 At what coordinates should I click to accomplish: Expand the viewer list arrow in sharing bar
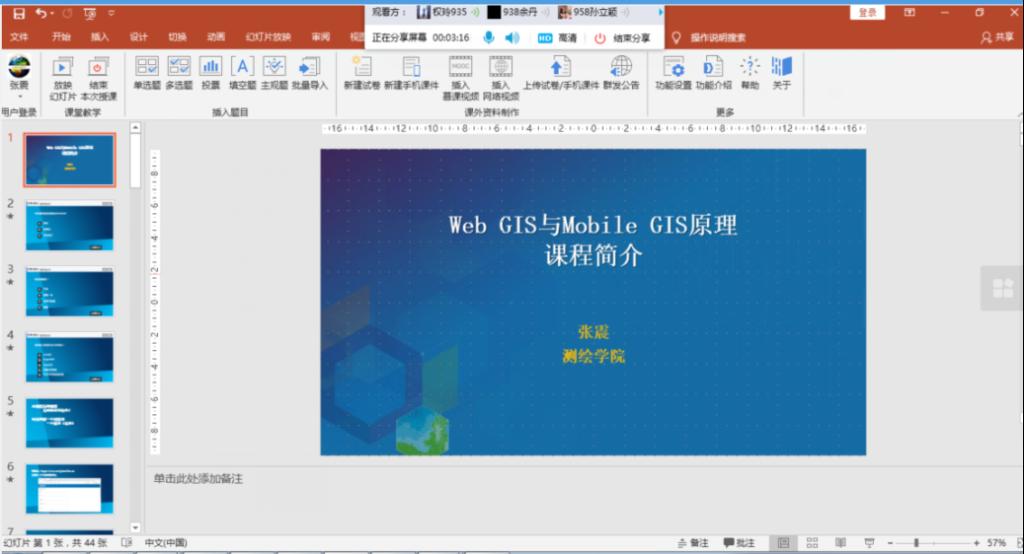click(660, 12)
